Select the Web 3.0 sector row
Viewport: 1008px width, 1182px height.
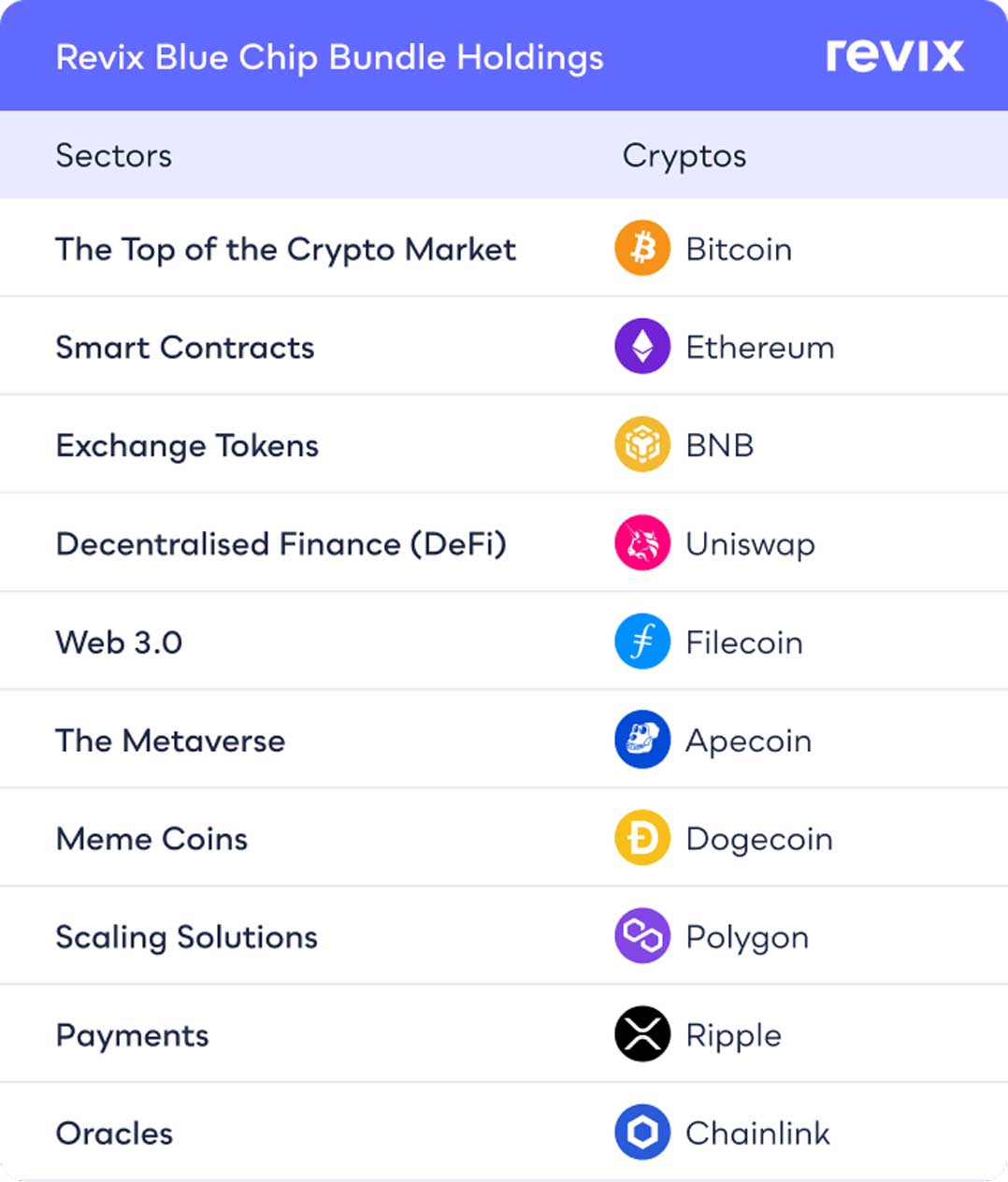click(119, 642)
